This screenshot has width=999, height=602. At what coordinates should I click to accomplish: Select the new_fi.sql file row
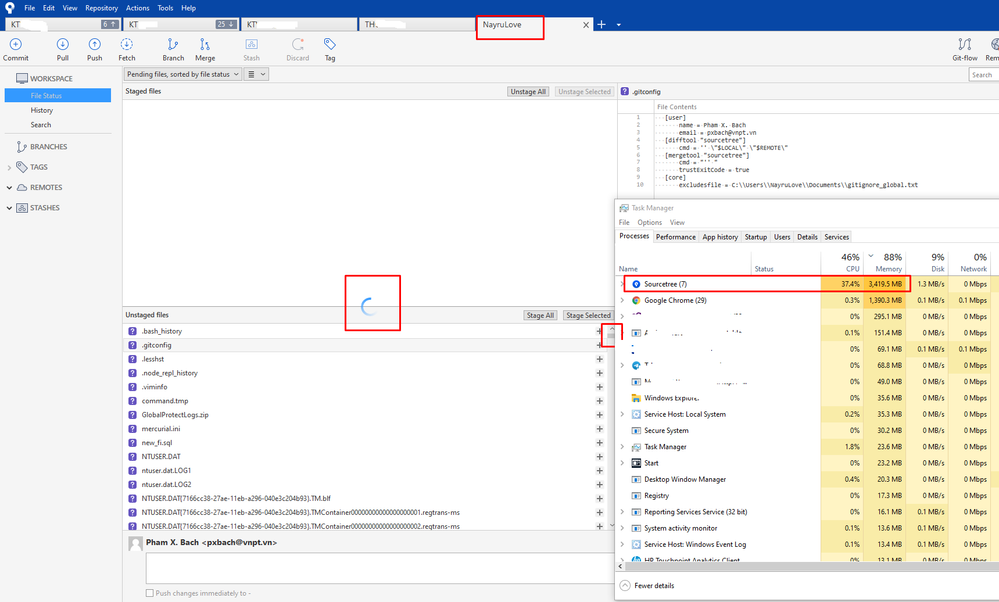pyautogui.click(x=366, y=443)
